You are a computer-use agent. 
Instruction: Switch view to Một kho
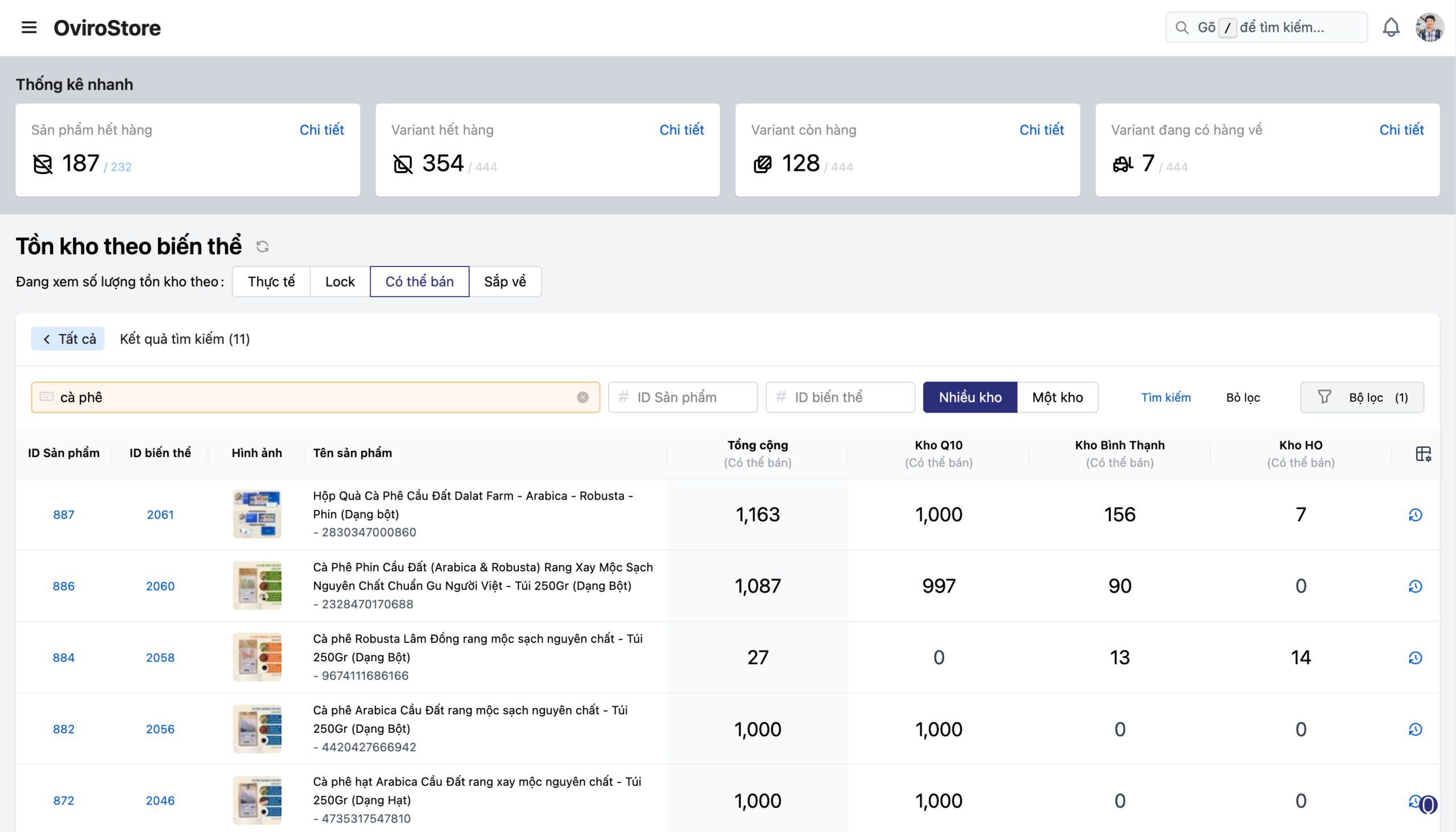click(1057, 397)
